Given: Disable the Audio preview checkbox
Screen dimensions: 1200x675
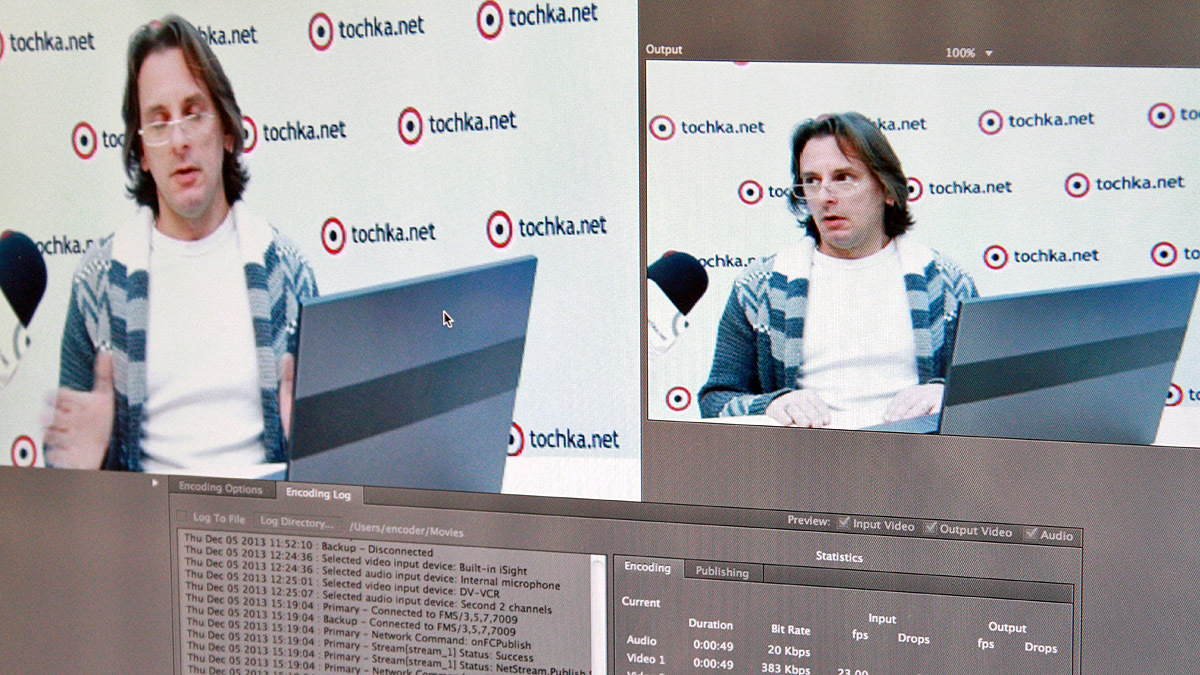Looking at the screenshot, I should tap(1031, 535).
